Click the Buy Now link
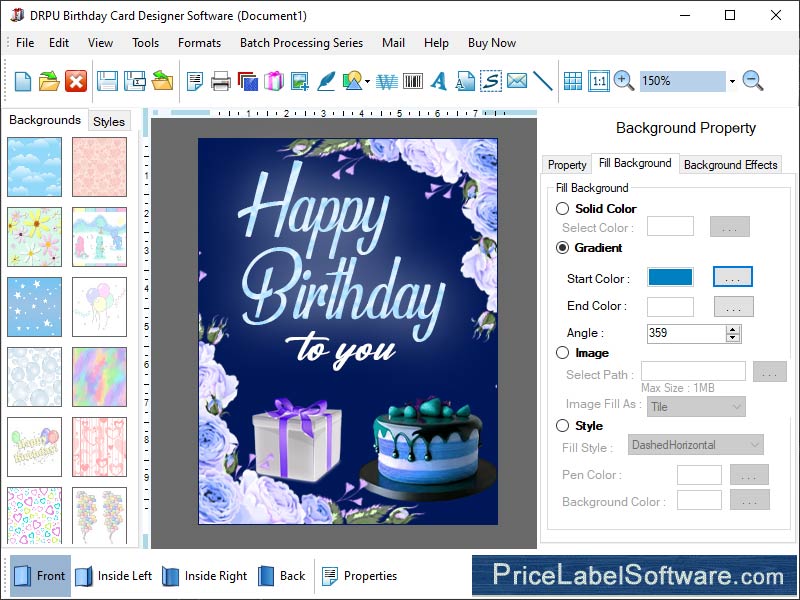Image resolution: width=800 pixels, height=600 pixels. tap(491, 43)
